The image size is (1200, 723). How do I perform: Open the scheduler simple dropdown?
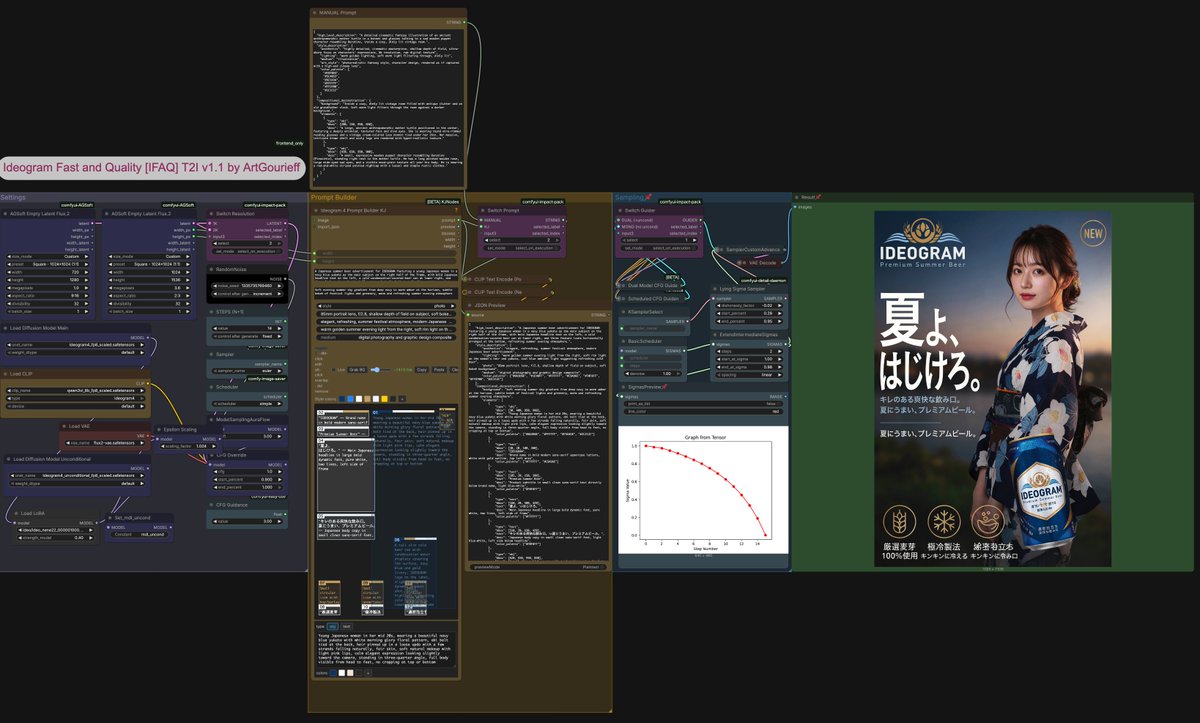247,404
